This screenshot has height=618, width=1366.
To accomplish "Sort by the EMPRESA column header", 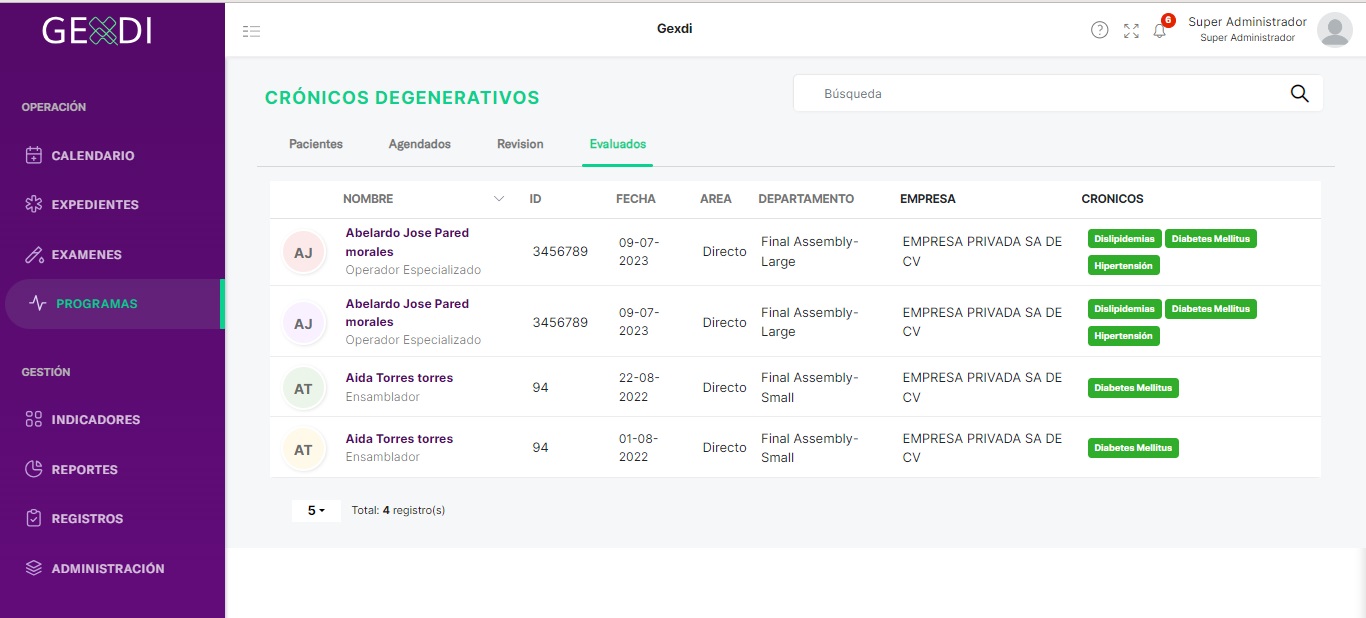I will (x=928, y=199).
